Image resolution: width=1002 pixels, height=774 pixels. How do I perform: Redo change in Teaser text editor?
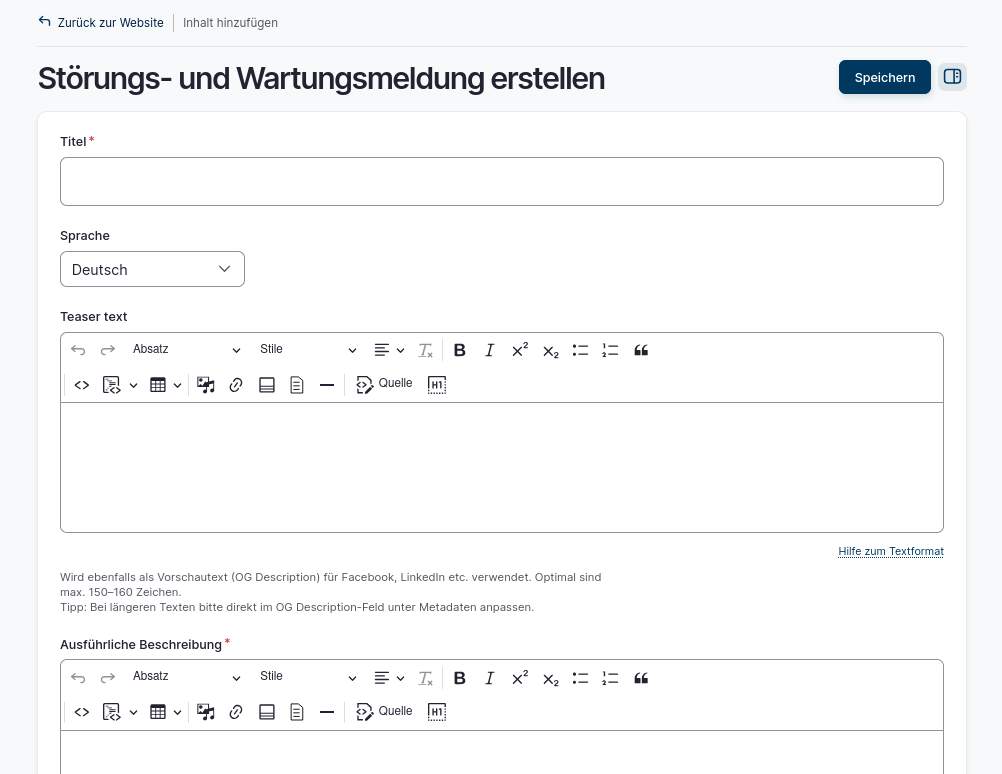pyautogui.click(x=107, y=350)
